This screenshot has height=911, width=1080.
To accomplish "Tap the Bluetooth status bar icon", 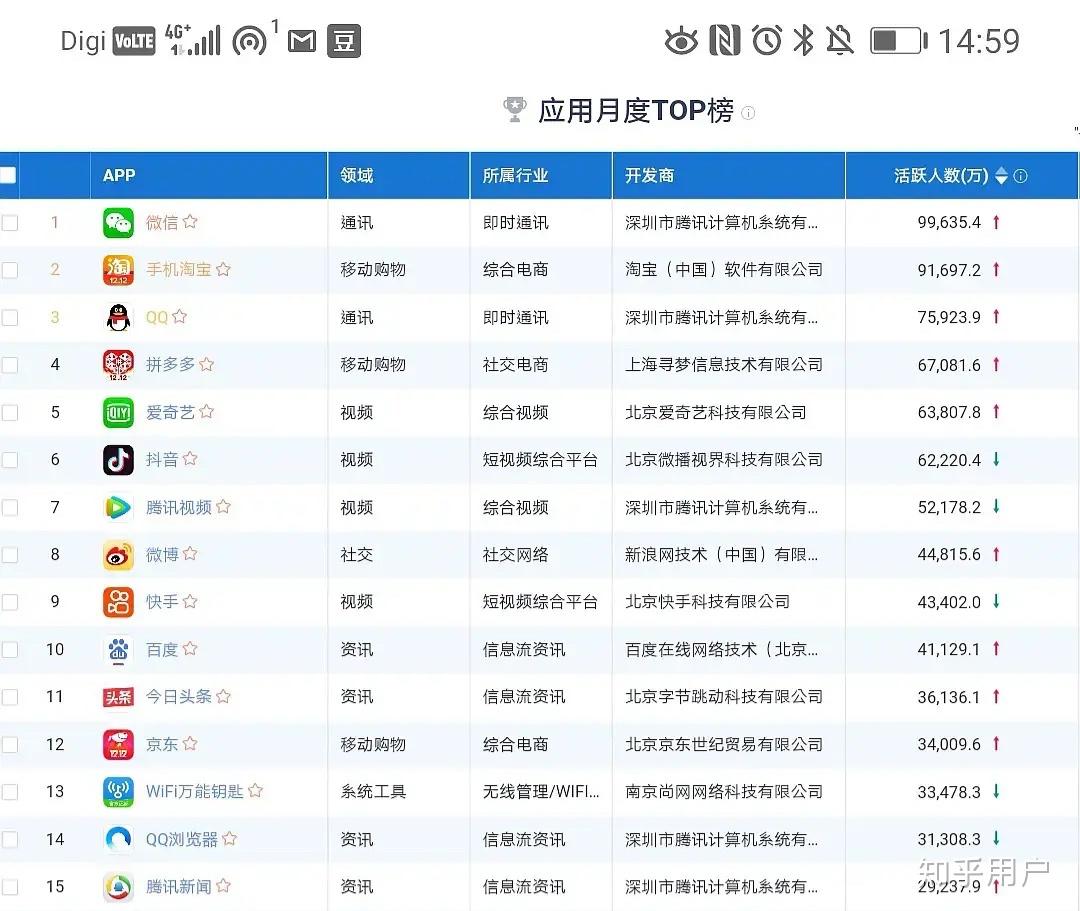I will pyautogui.click(x=803, y=41).
